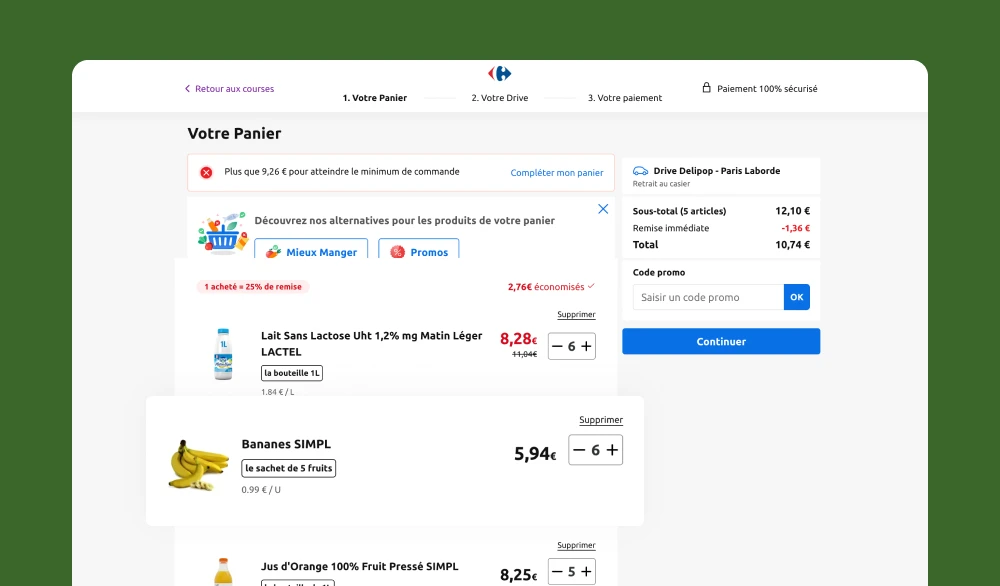Select step 3. Votre paiement
Image resolution: width=1000 pixels, height=586 pixels.
624,98
